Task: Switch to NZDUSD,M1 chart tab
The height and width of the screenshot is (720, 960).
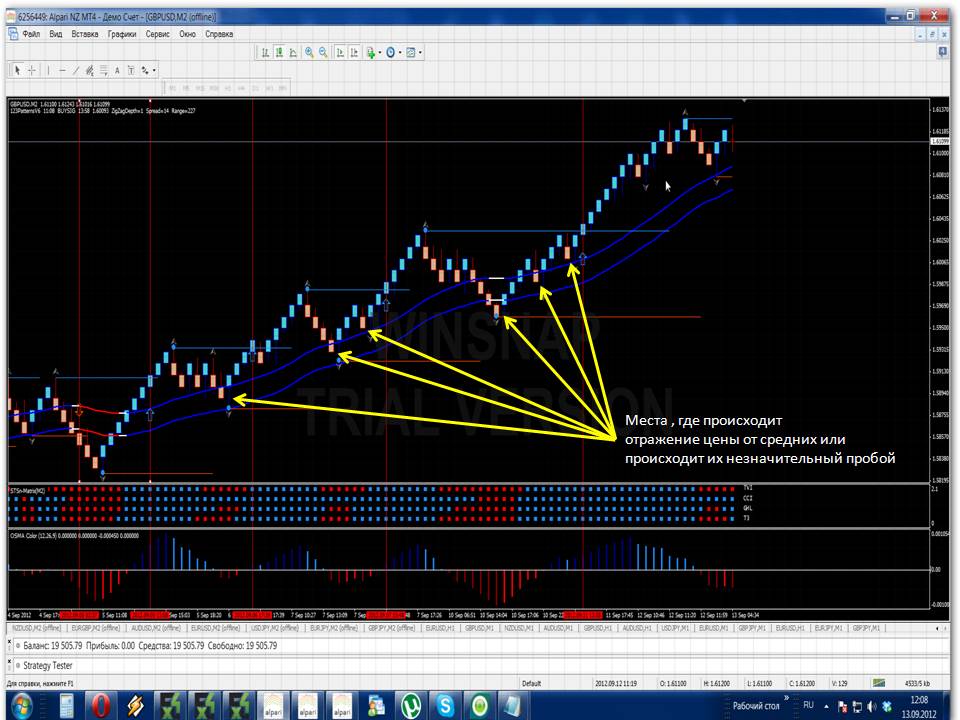Action: click(519, 628)
